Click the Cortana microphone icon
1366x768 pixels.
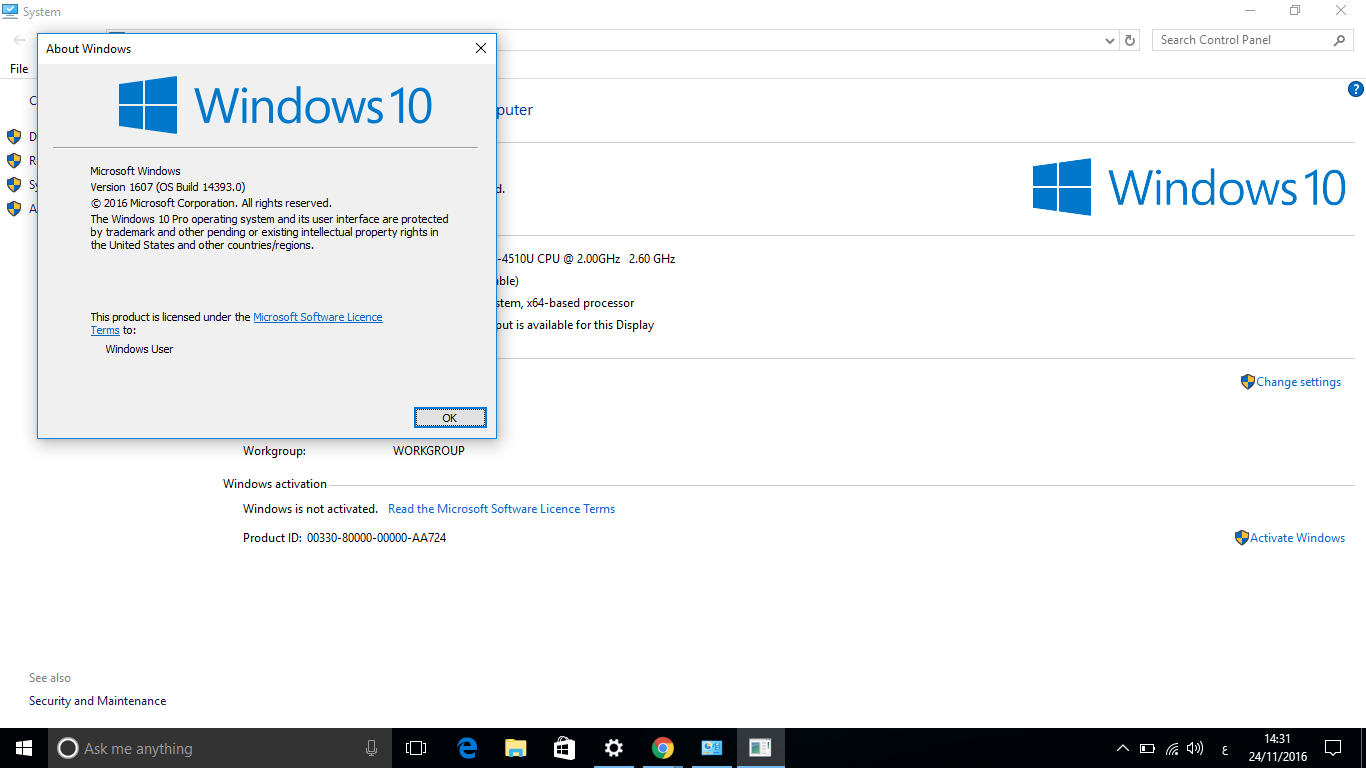(x=371, y=748)
